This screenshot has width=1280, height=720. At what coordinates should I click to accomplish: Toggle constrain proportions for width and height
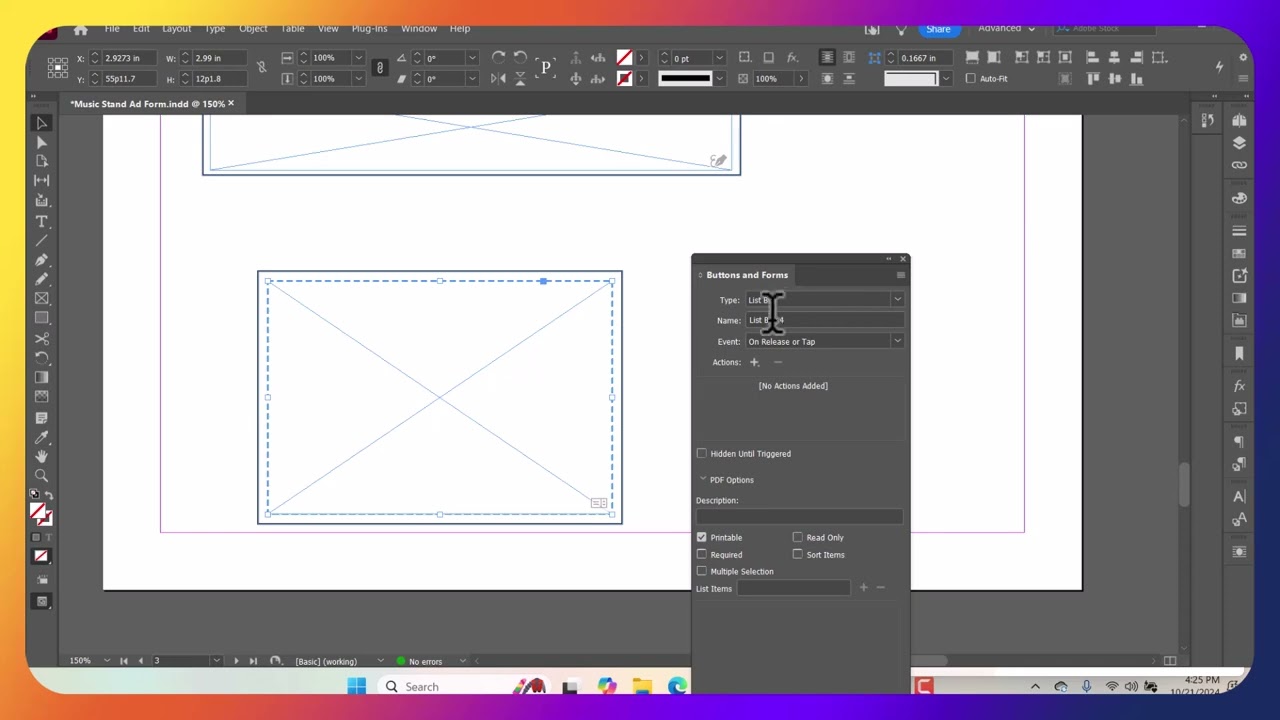[x=261, y=68]
